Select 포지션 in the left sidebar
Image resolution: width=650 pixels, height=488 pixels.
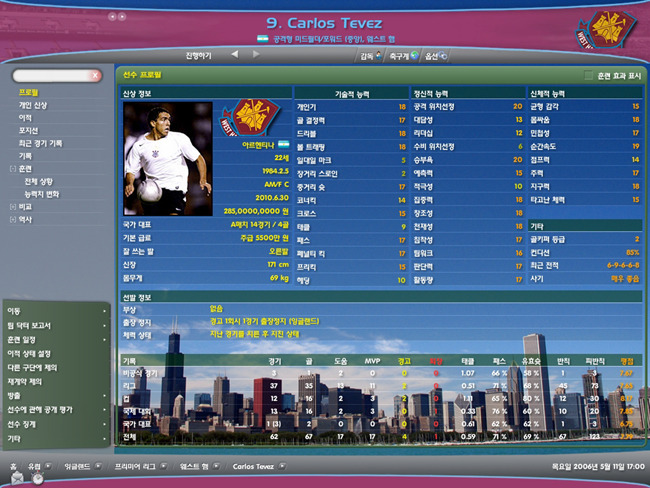[x=30, y=129]
